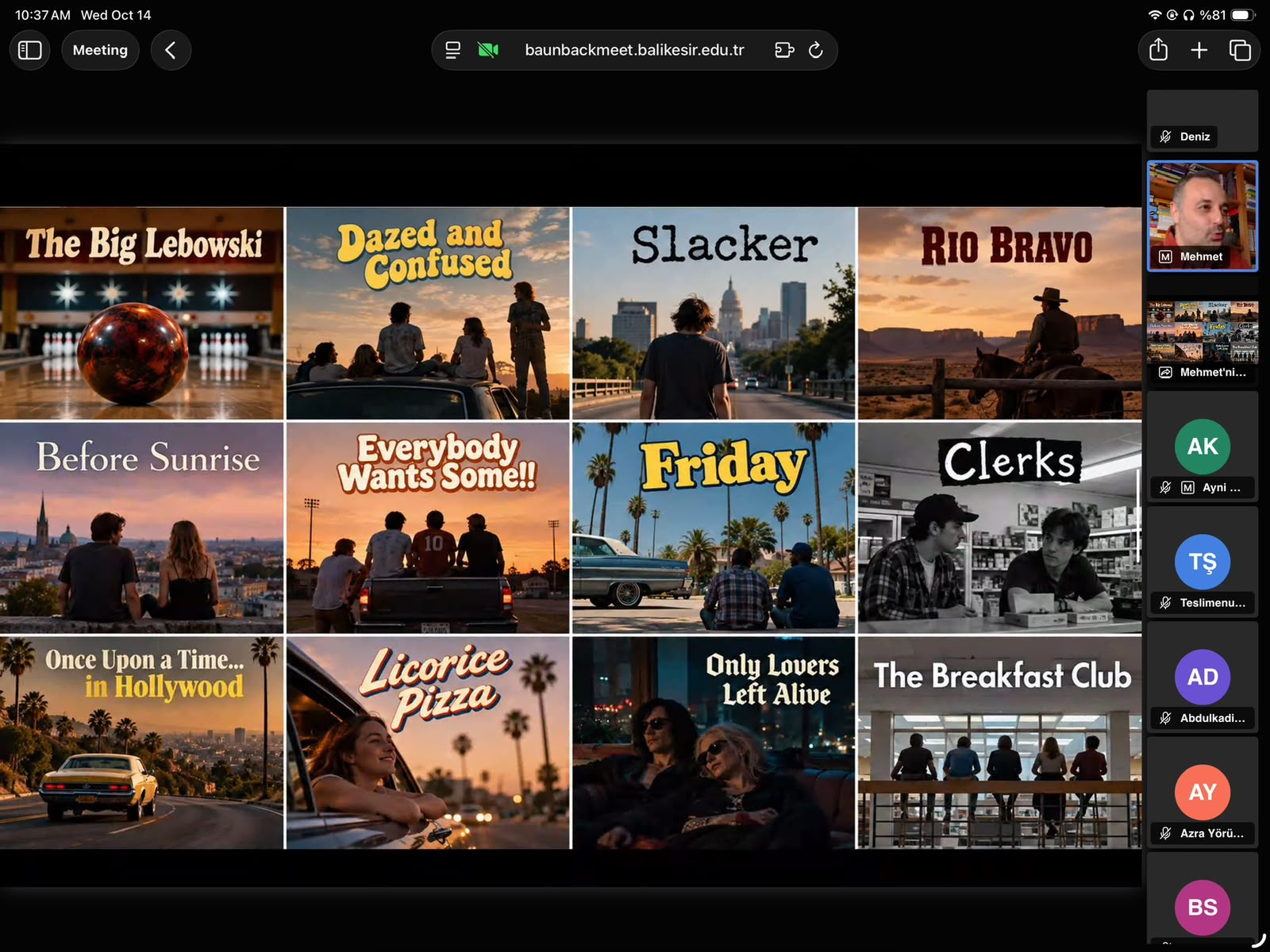This screenshot has height=952, width=1270.
Task: Tap the Wi-Fi icon in status bar
Action: (x=1155, y=15)
